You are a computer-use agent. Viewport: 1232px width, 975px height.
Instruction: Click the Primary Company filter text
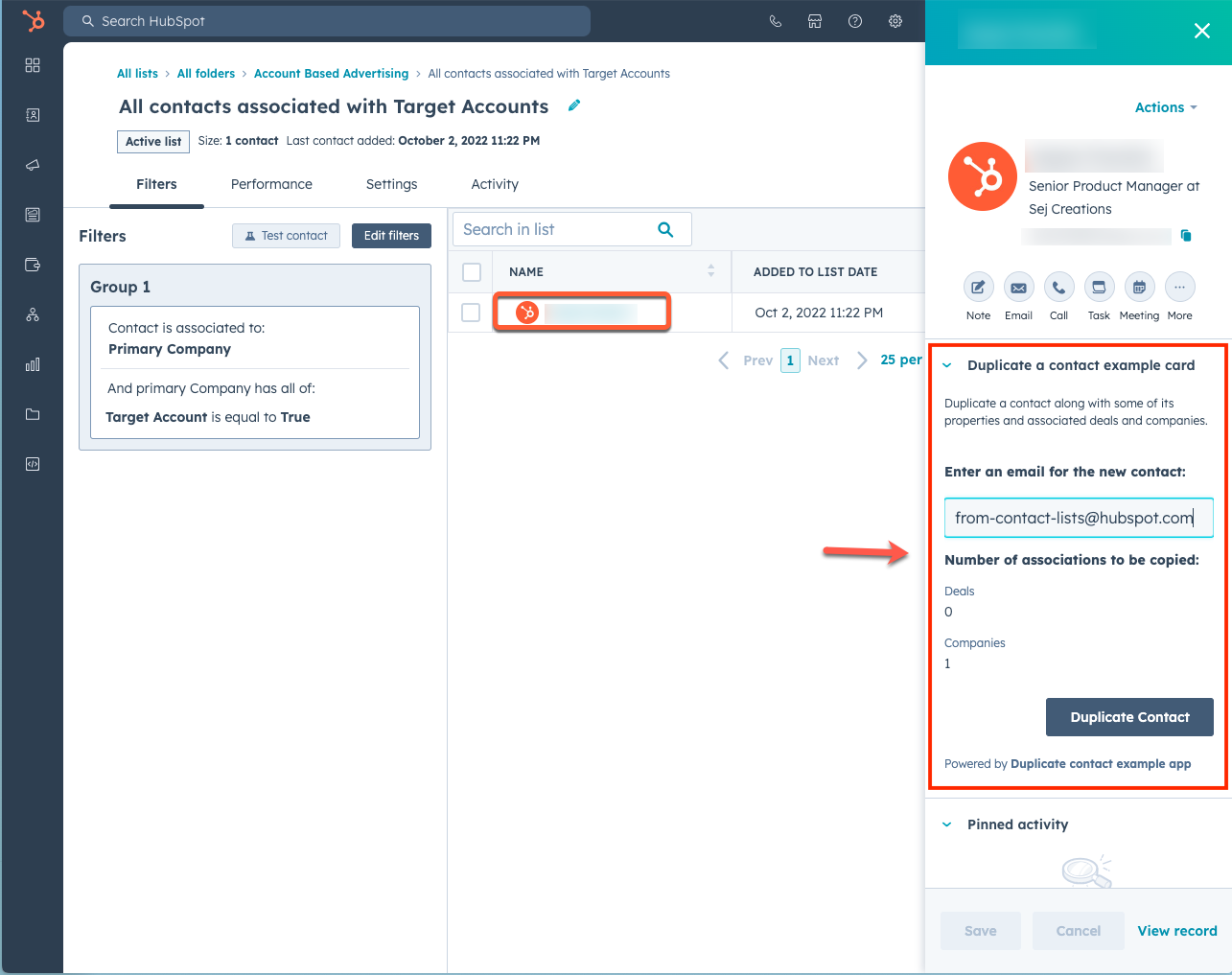click(170, 349)
